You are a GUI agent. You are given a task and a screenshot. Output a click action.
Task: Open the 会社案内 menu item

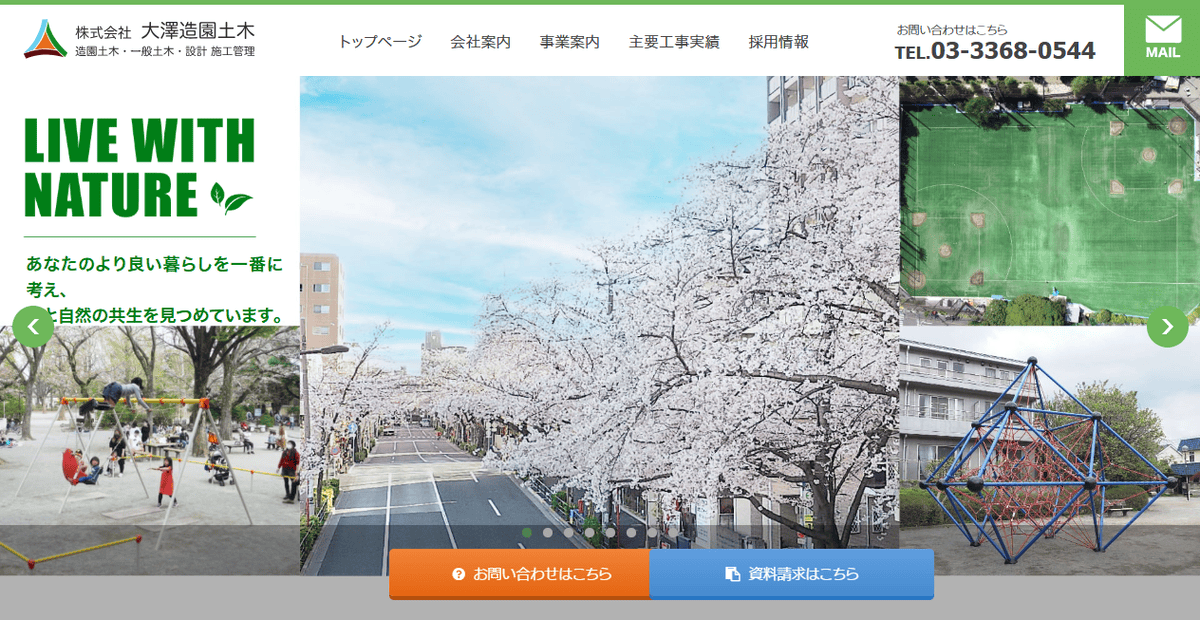tap(478, 42)
